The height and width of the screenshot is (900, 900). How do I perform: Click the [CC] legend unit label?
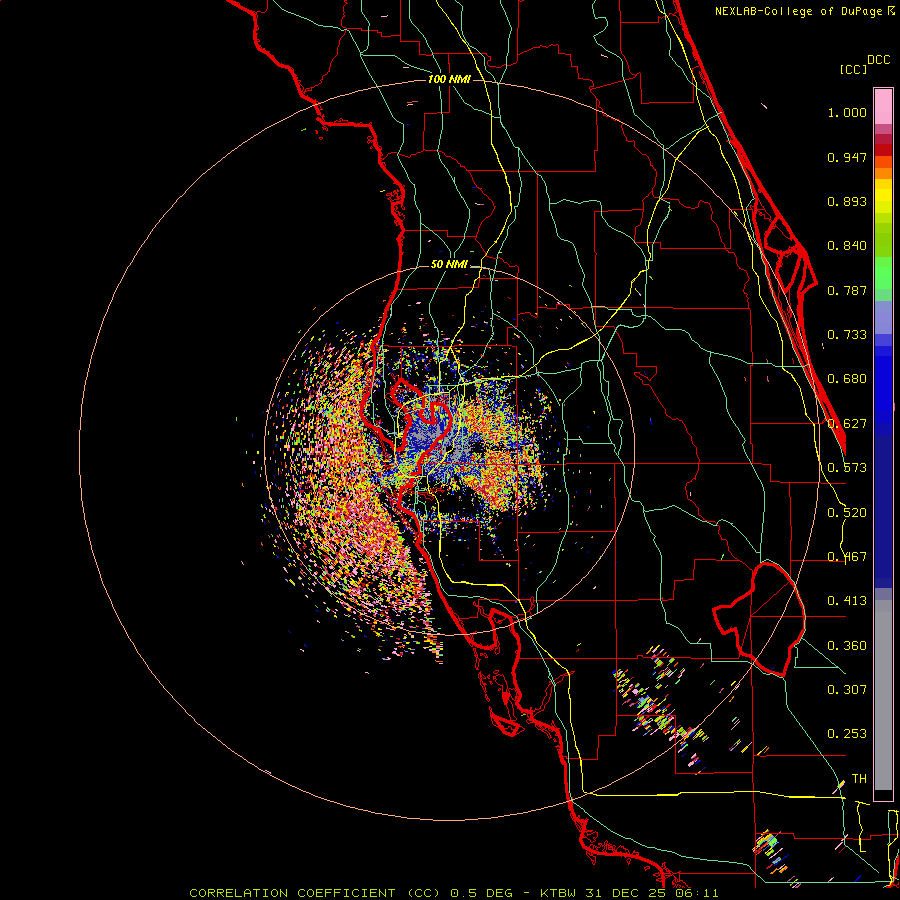pos(853,69)
